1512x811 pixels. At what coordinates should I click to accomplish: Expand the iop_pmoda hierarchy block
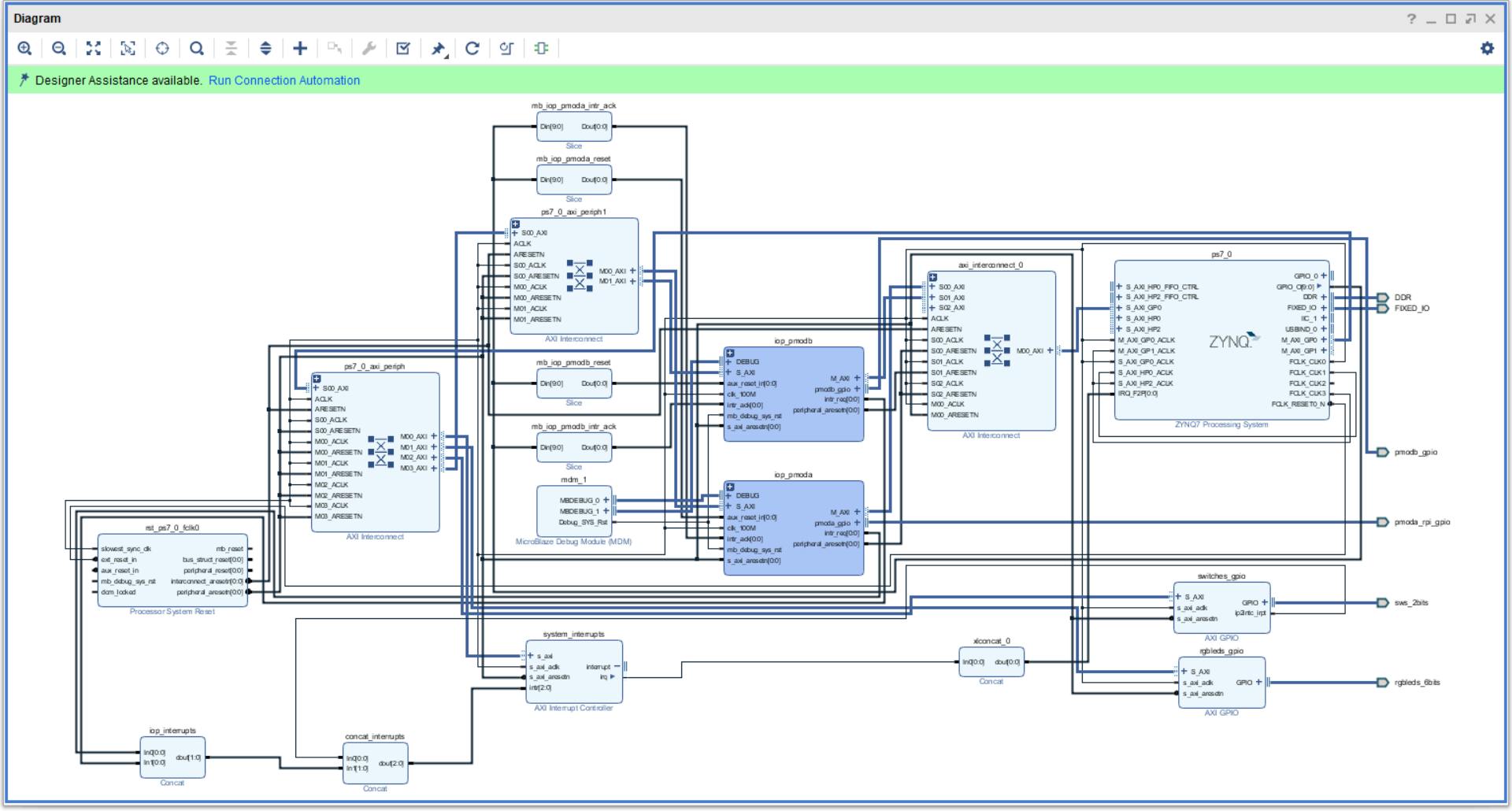coord(730,487)
